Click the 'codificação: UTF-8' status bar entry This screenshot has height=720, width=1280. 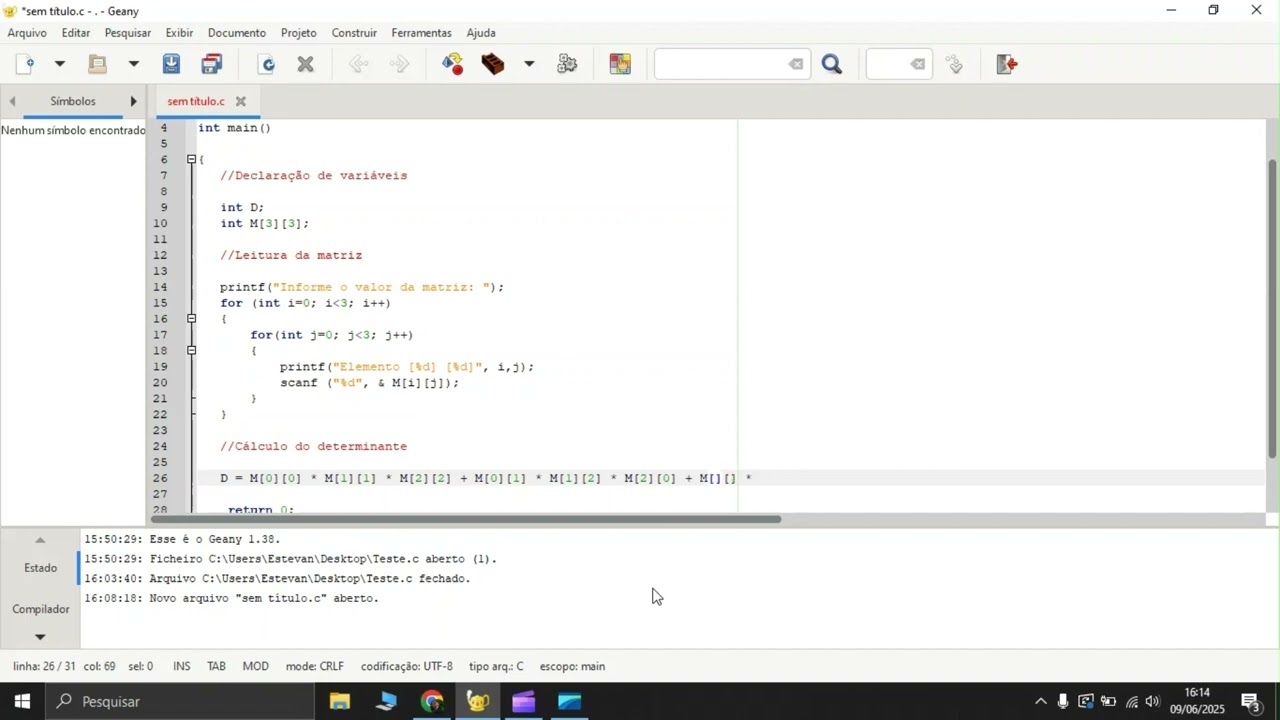pos(406,666)
